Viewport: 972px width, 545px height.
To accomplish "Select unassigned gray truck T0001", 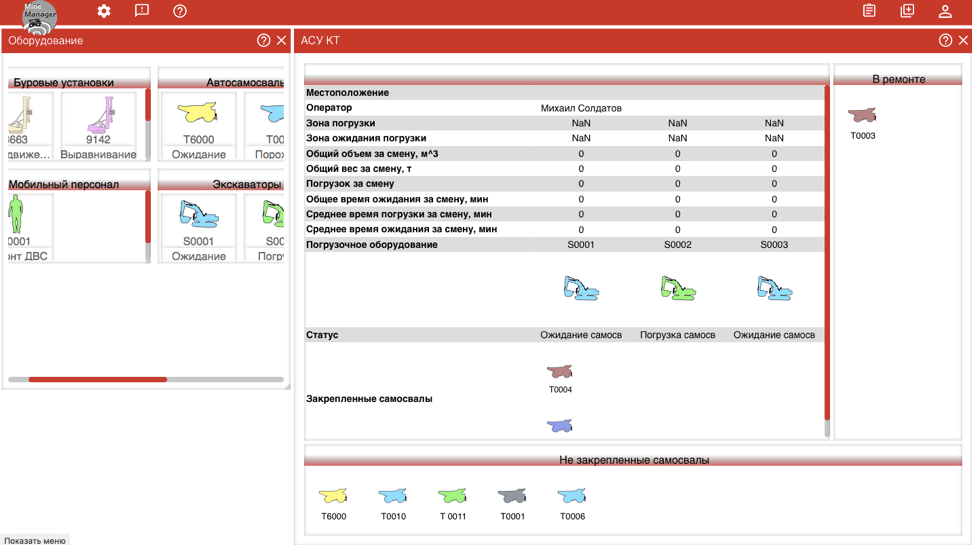I will (x=512, y=503).
